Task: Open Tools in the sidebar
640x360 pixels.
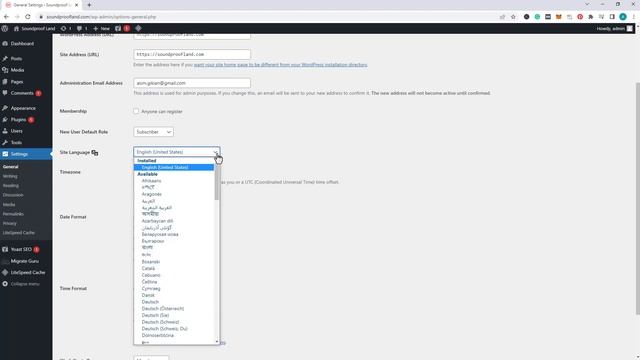Action: pos(16,142)
